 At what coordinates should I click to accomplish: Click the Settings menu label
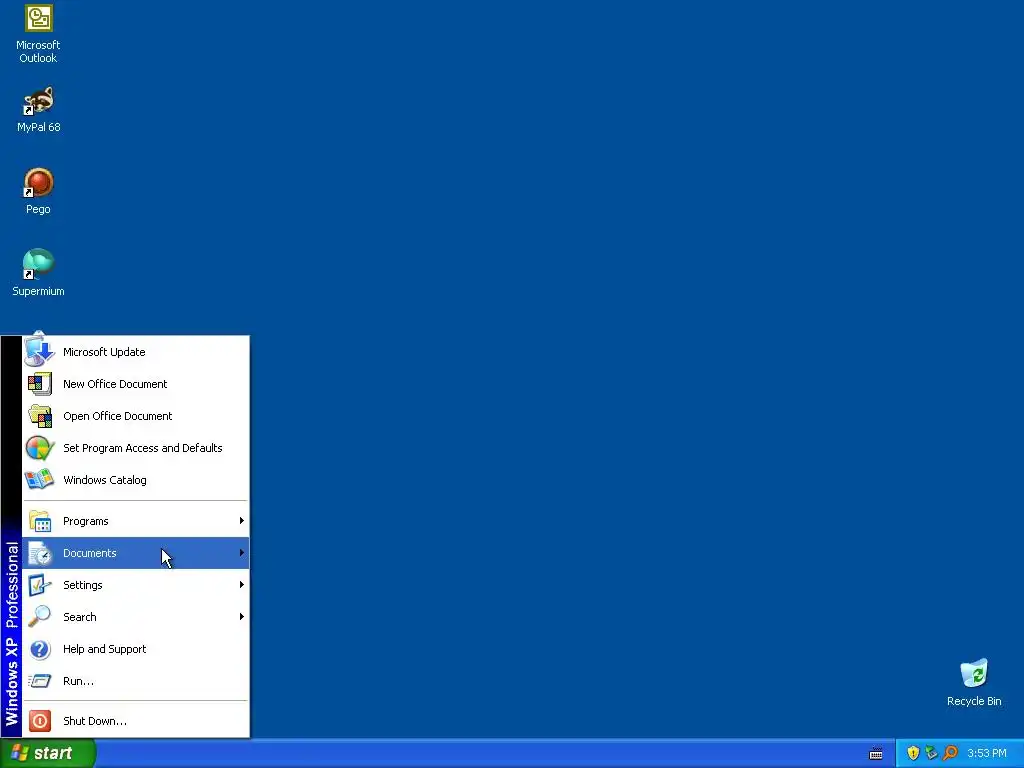(x=82, y=585)
